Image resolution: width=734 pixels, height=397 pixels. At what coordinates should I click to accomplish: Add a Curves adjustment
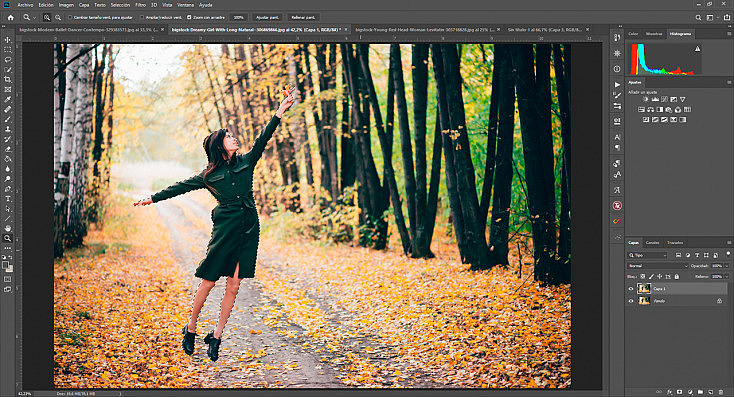point(664,99)
